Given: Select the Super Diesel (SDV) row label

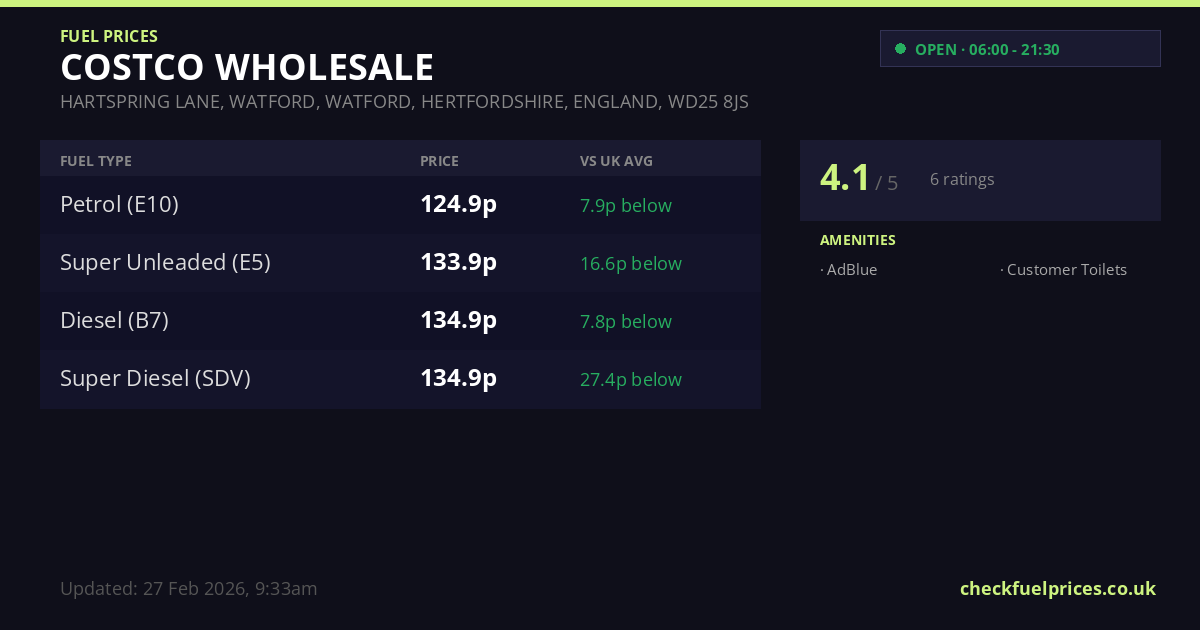Looking at the screenshot, I should coord(155,379).
